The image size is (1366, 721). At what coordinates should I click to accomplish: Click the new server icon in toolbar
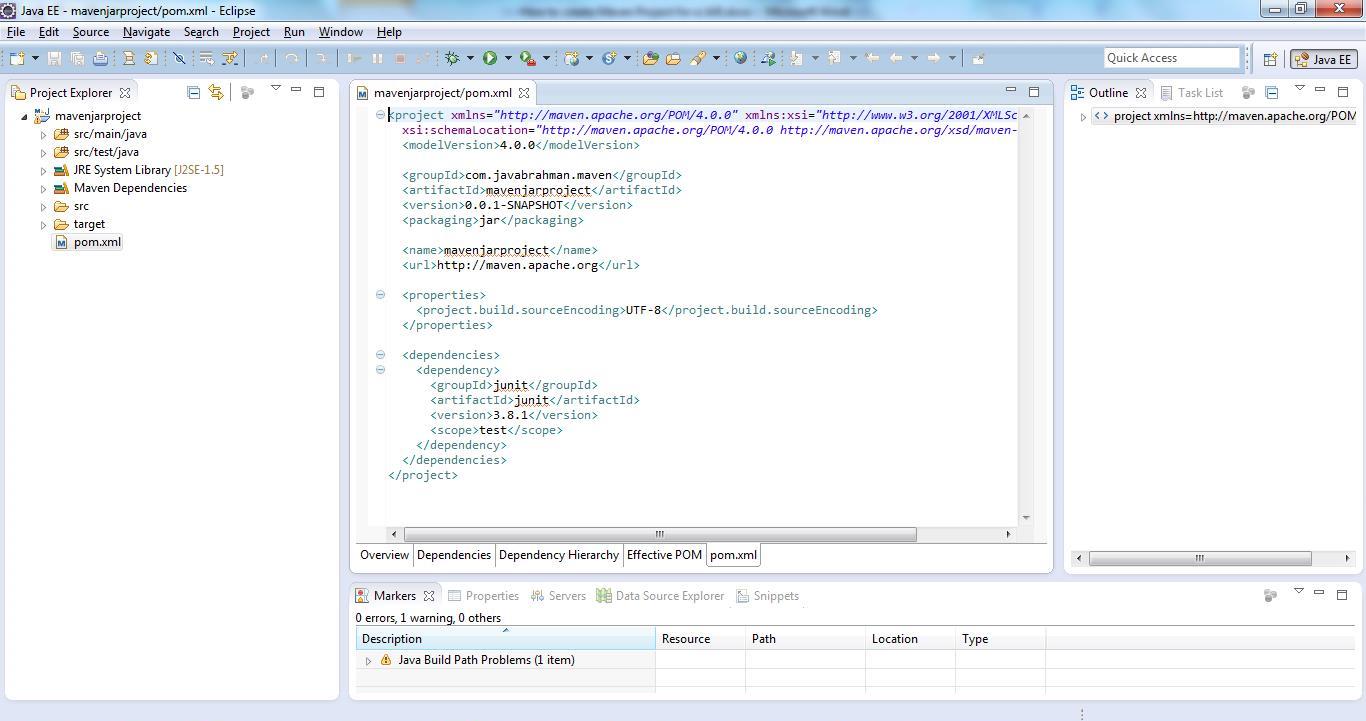click(x=572, y=58)
